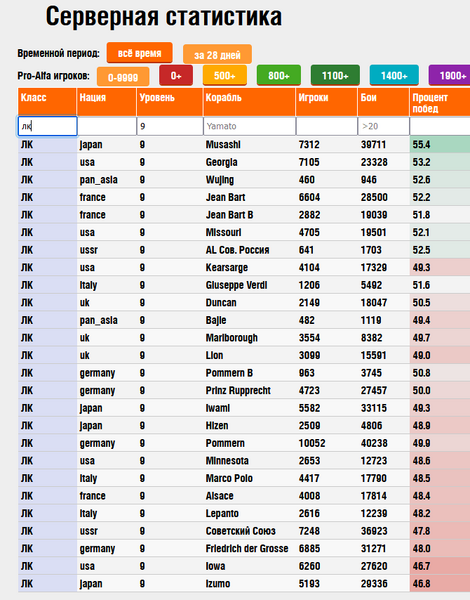This screenshot has height=600, width=470.
Task: Pick the dark green 1100+ filter
Action: [x=335, y=75]
